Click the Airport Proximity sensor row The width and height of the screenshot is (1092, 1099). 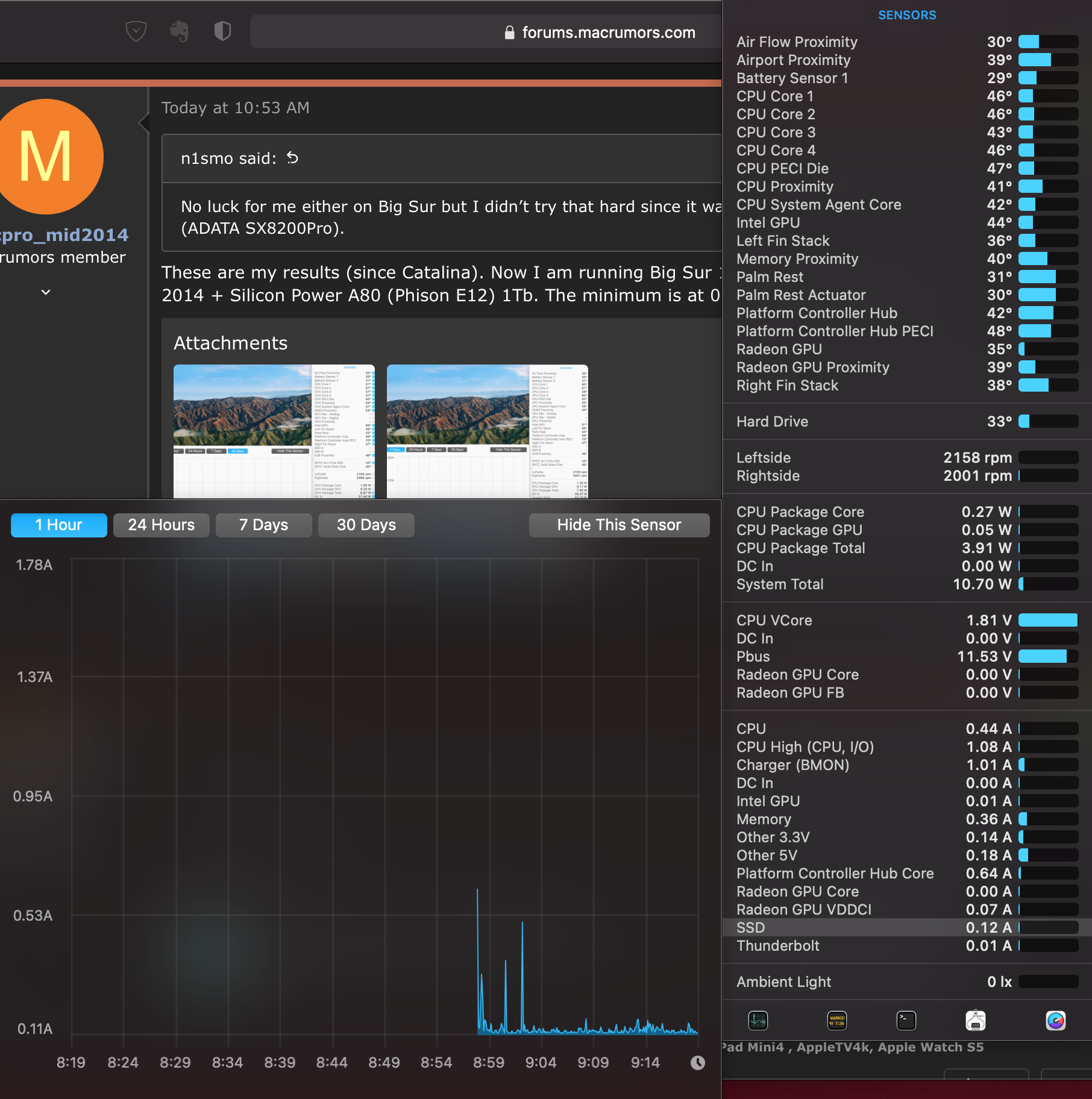(x=907, y=60)
